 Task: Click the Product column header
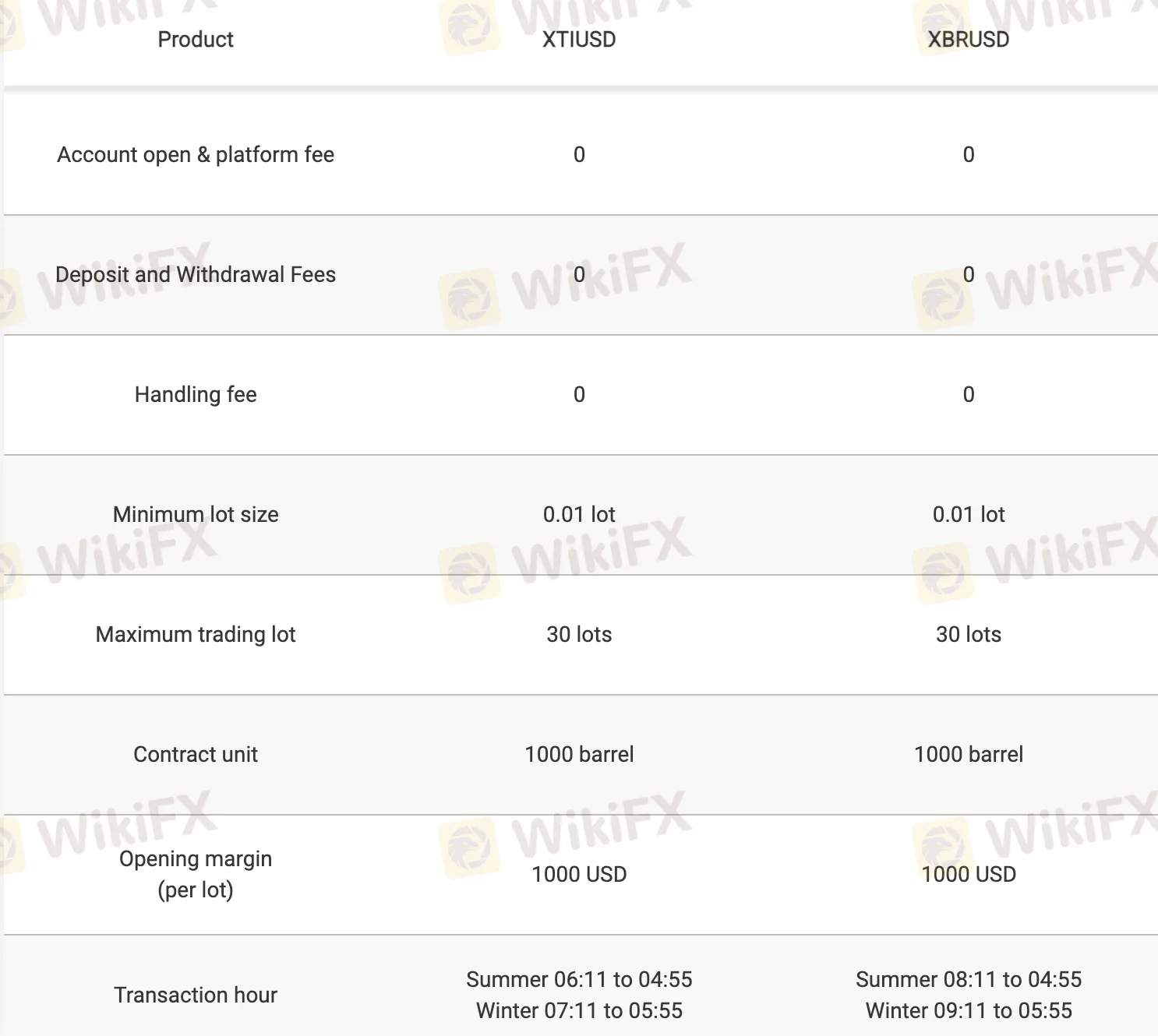pos(196,39)
